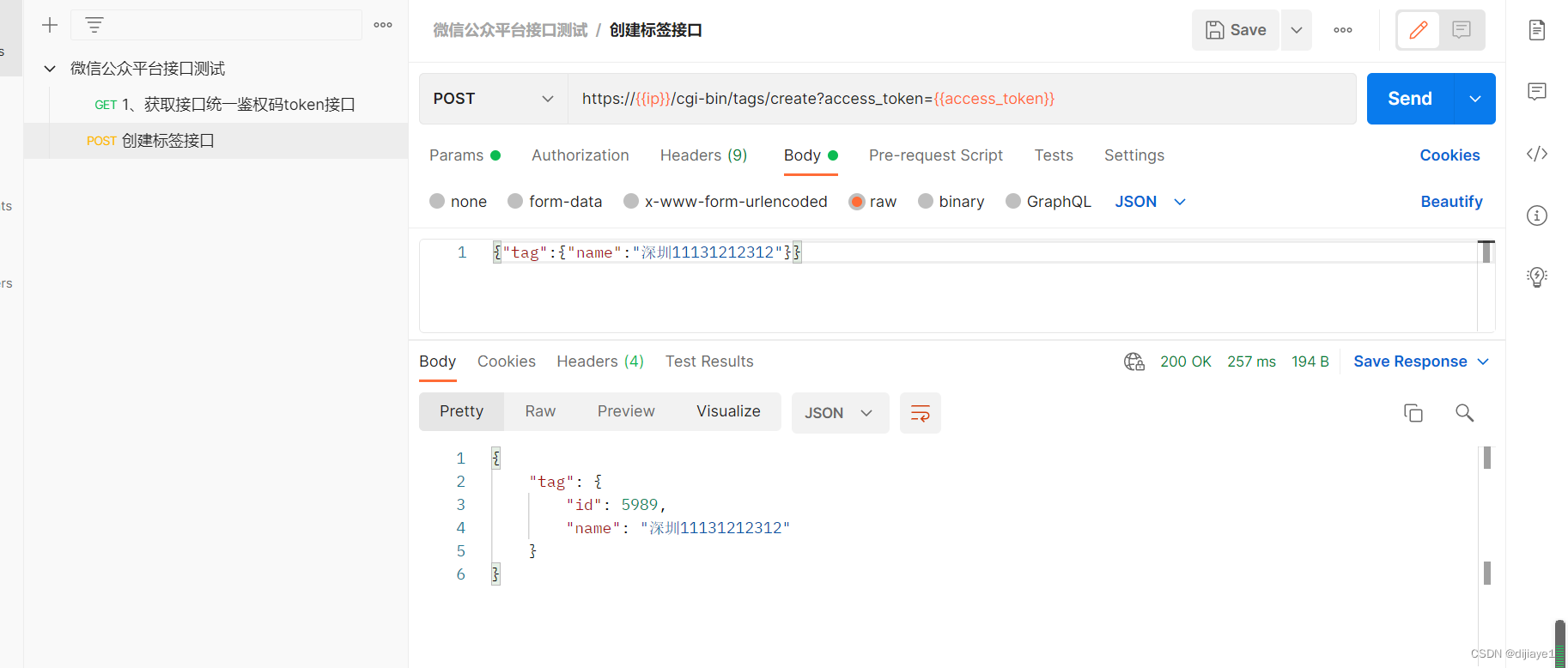
Task: Switch response view to Preview
Action: pos(626,411)
